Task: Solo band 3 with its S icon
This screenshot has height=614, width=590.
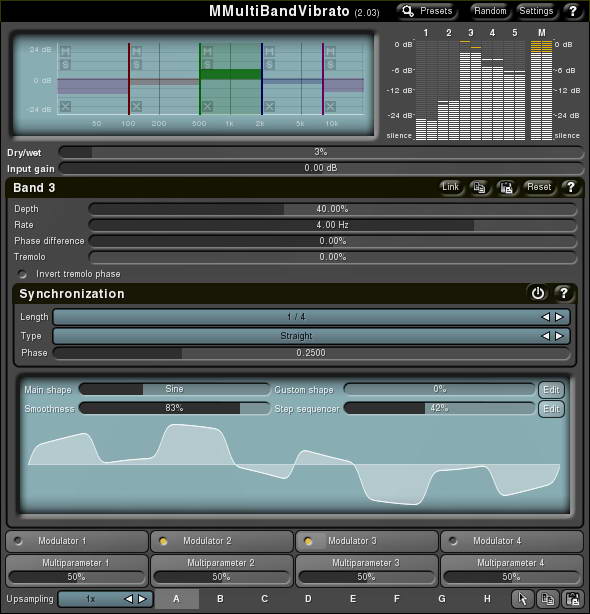Action: (x=207, y=64)
